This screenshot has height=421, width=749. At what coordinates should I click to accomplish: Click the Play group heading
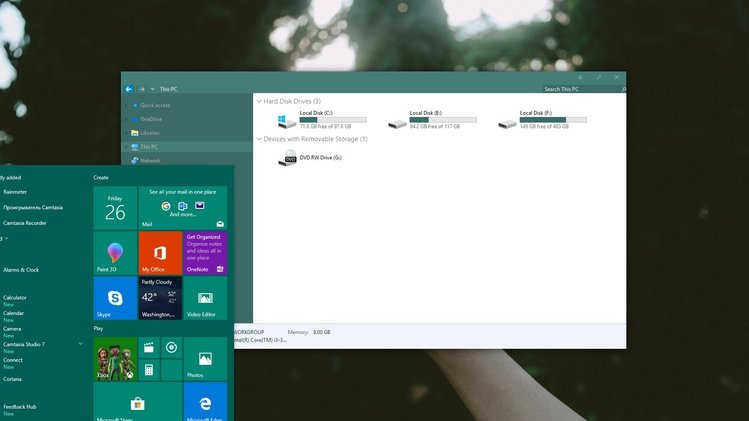[x=98, y=329]
